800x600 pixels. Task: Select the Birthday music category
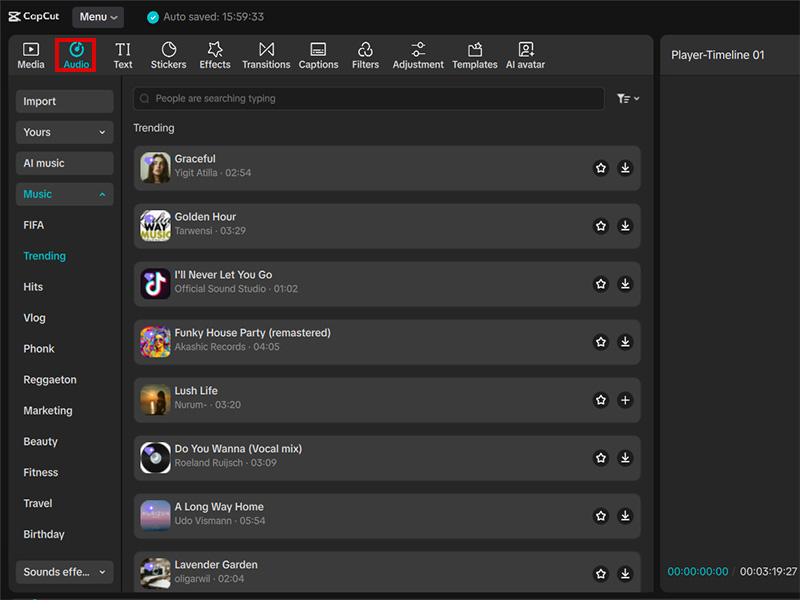click(44, 535)
